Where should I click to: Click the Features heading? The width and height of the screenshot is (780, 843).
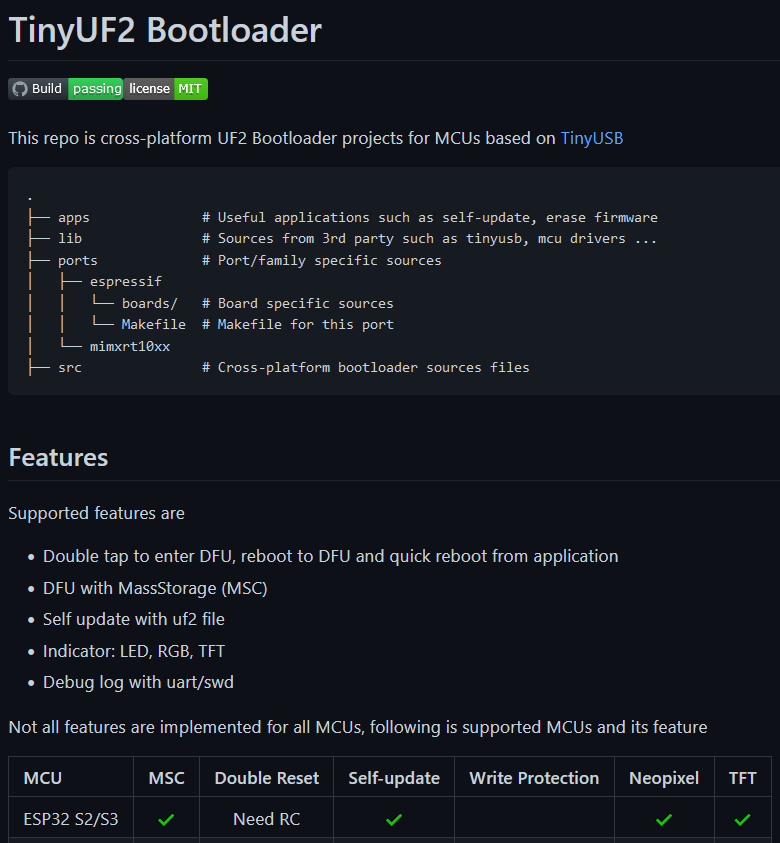point(58,458)
